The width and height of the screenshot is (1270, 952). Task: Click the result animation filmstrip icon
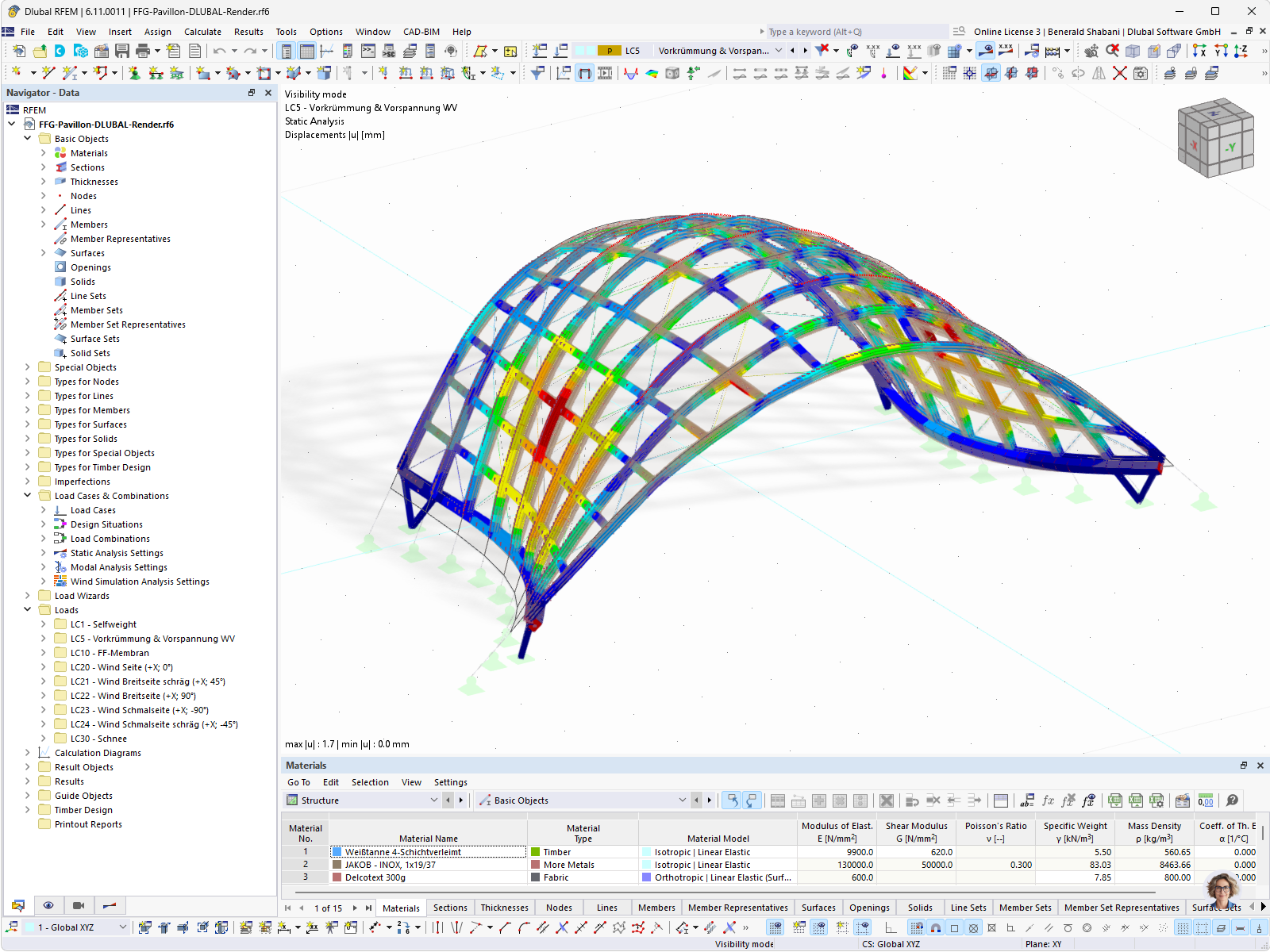point(605,73)
